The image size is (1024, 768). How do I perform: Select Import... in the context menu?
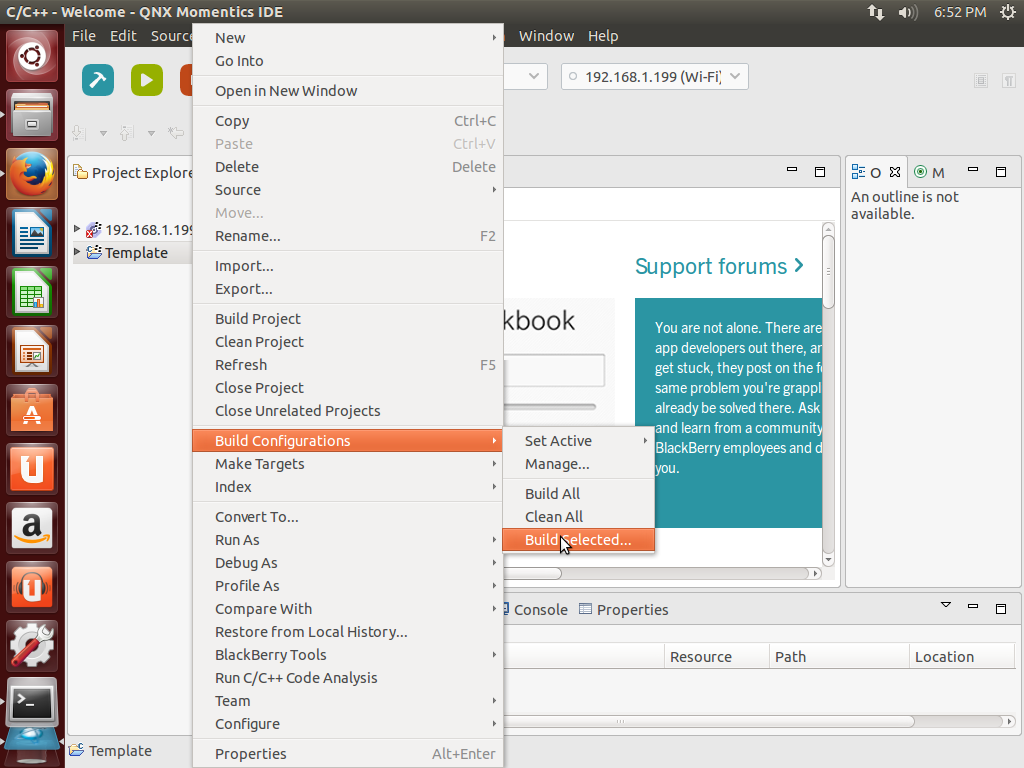tap(348, 266)
